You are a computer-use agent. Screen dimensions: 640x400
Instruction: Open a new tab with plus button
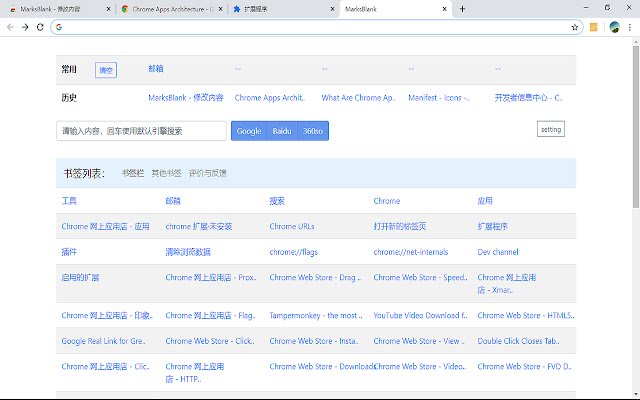[462, 9]
